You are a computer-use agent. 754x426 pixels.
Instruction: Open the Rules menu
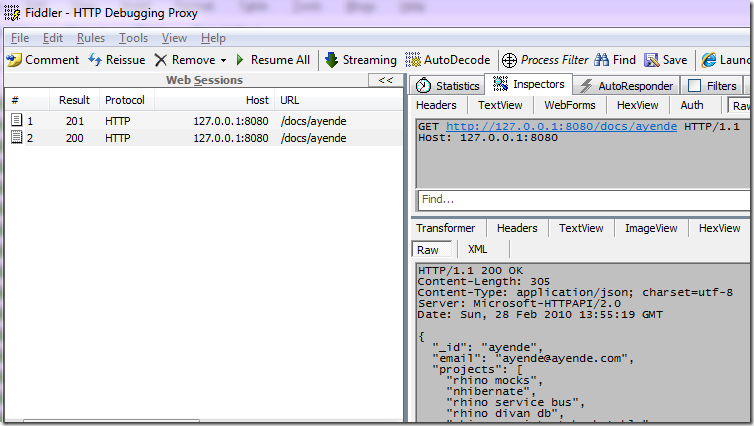coord(91,38)
